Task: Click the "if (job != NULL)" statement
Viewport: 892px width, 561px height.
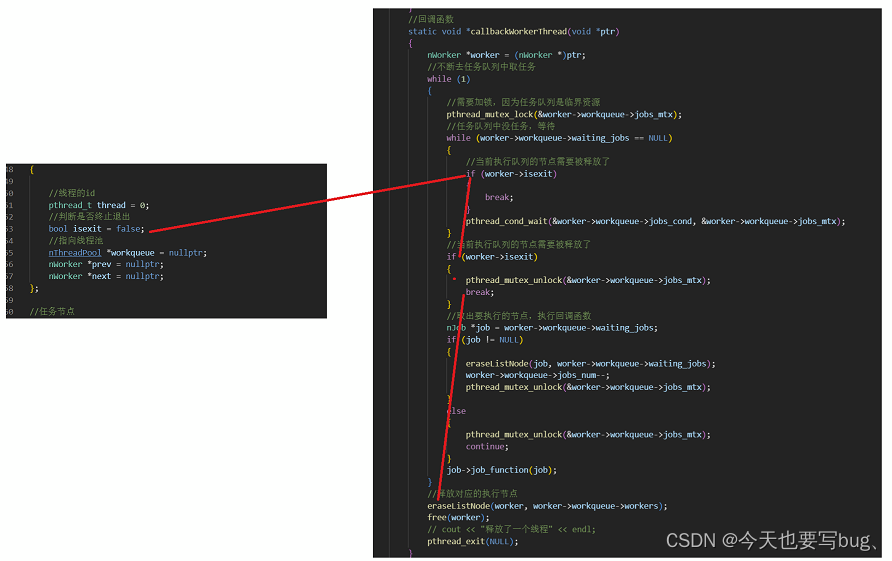Action: click(485, 340)
